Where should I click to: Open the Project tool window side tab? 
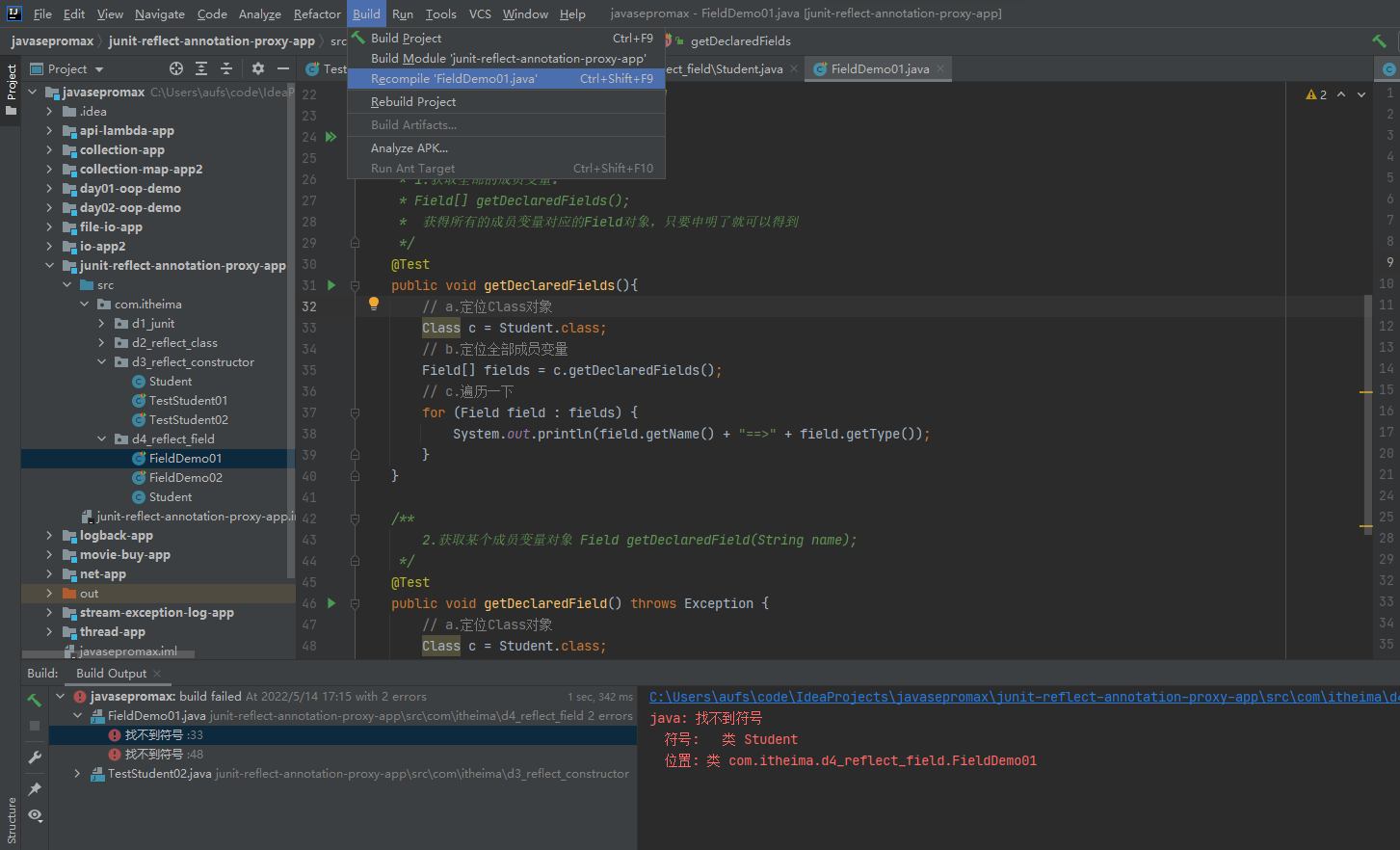[12, 89]
